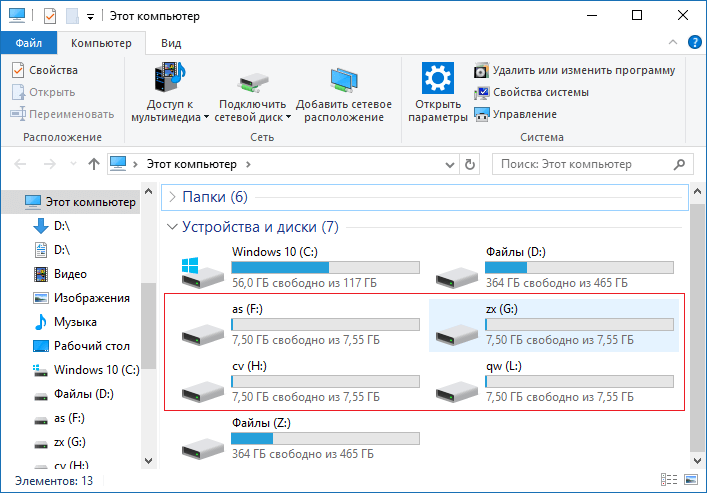Go up one level with up arrow
This screenshot has height=493, width=707.
[94, 164]
